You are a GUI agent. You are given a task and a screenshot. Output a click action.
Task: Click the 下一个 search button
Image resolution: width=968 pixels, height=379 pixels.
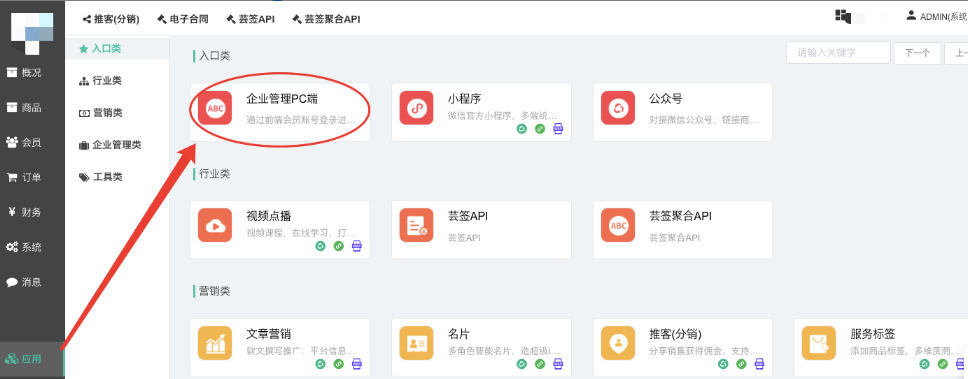917,53
